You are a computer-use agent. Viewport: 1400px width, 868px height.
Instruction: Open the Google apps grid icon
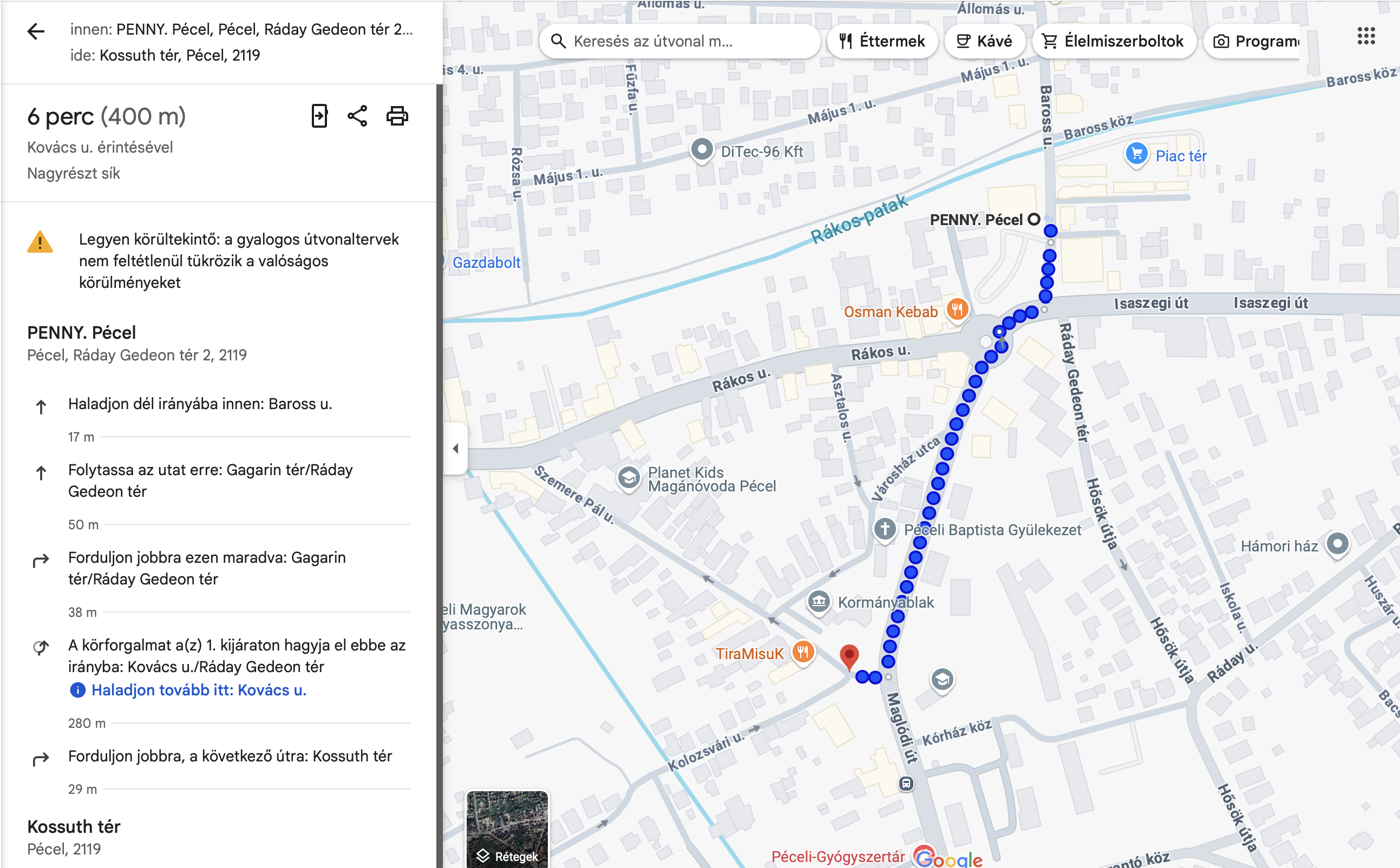coord(1366,36)
